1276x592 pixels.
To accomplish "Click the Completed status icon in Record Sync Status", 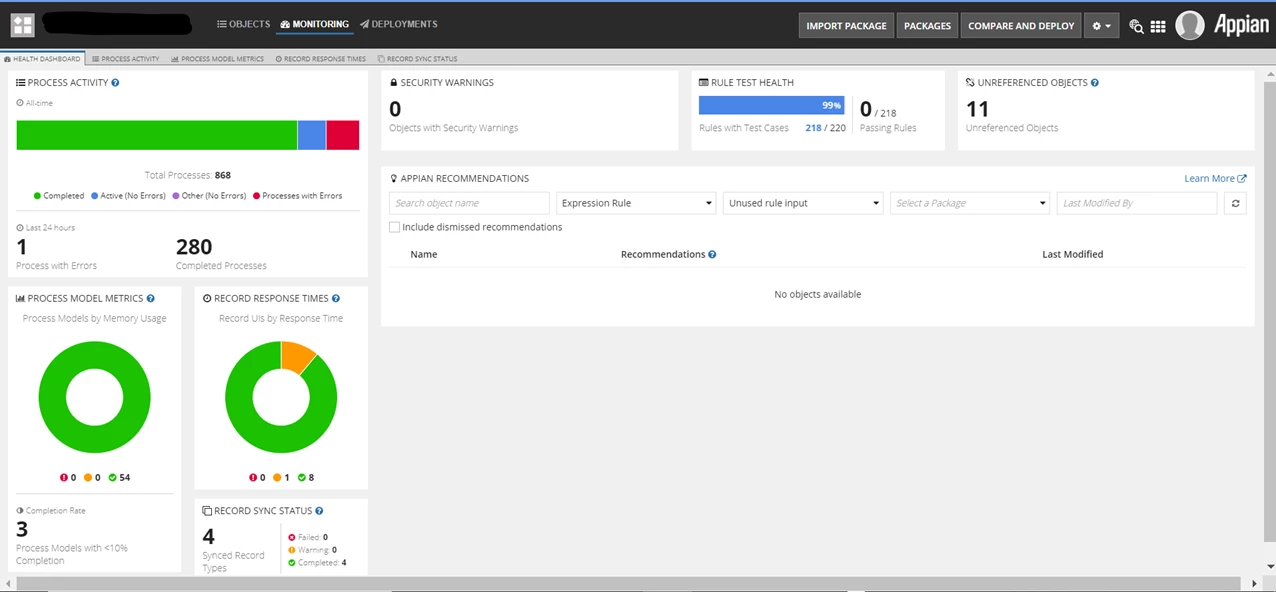I will point(292,563).
